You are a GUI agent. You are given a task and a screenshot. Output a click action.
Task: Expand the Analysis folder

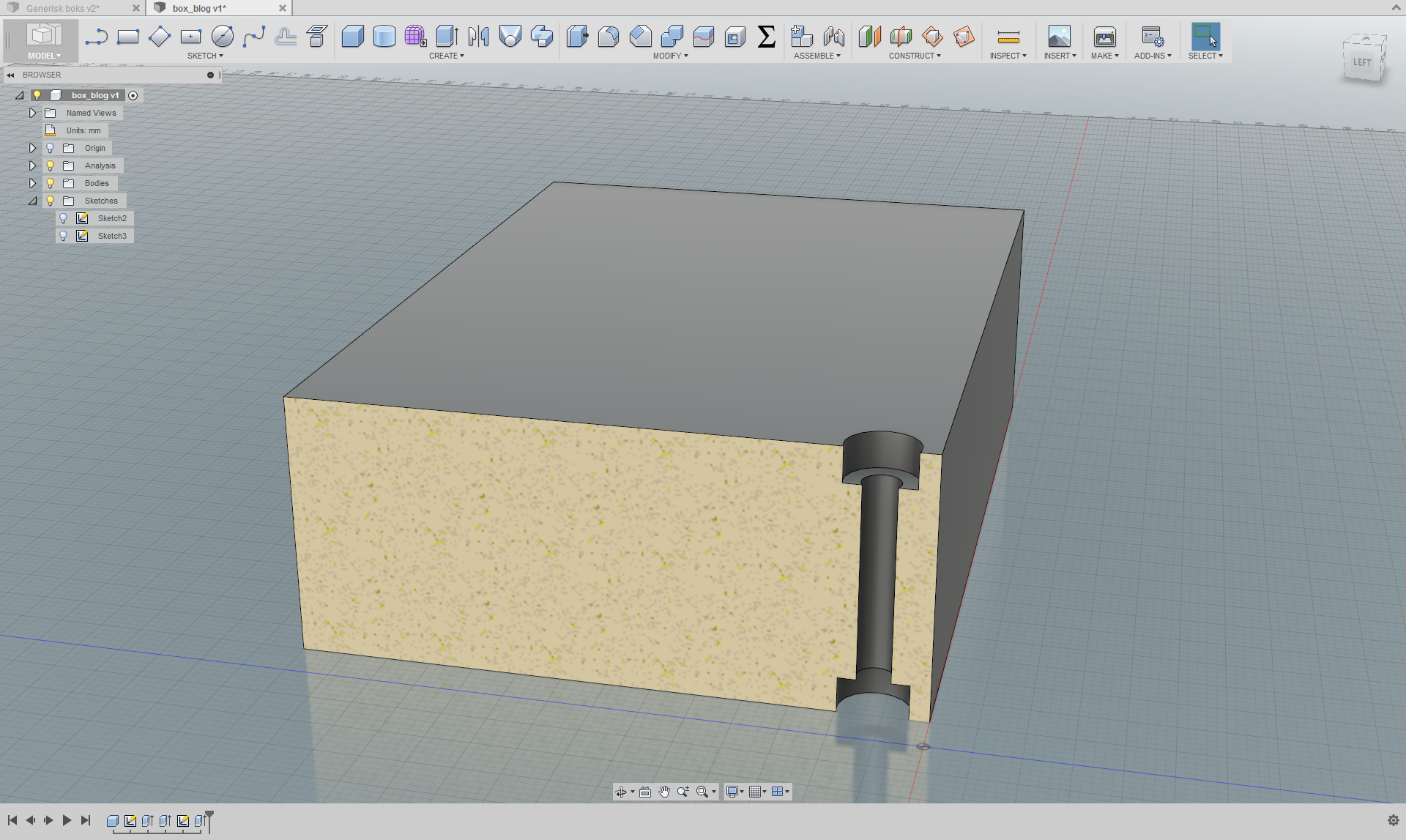pyautogui.click(x=32, y=166)
